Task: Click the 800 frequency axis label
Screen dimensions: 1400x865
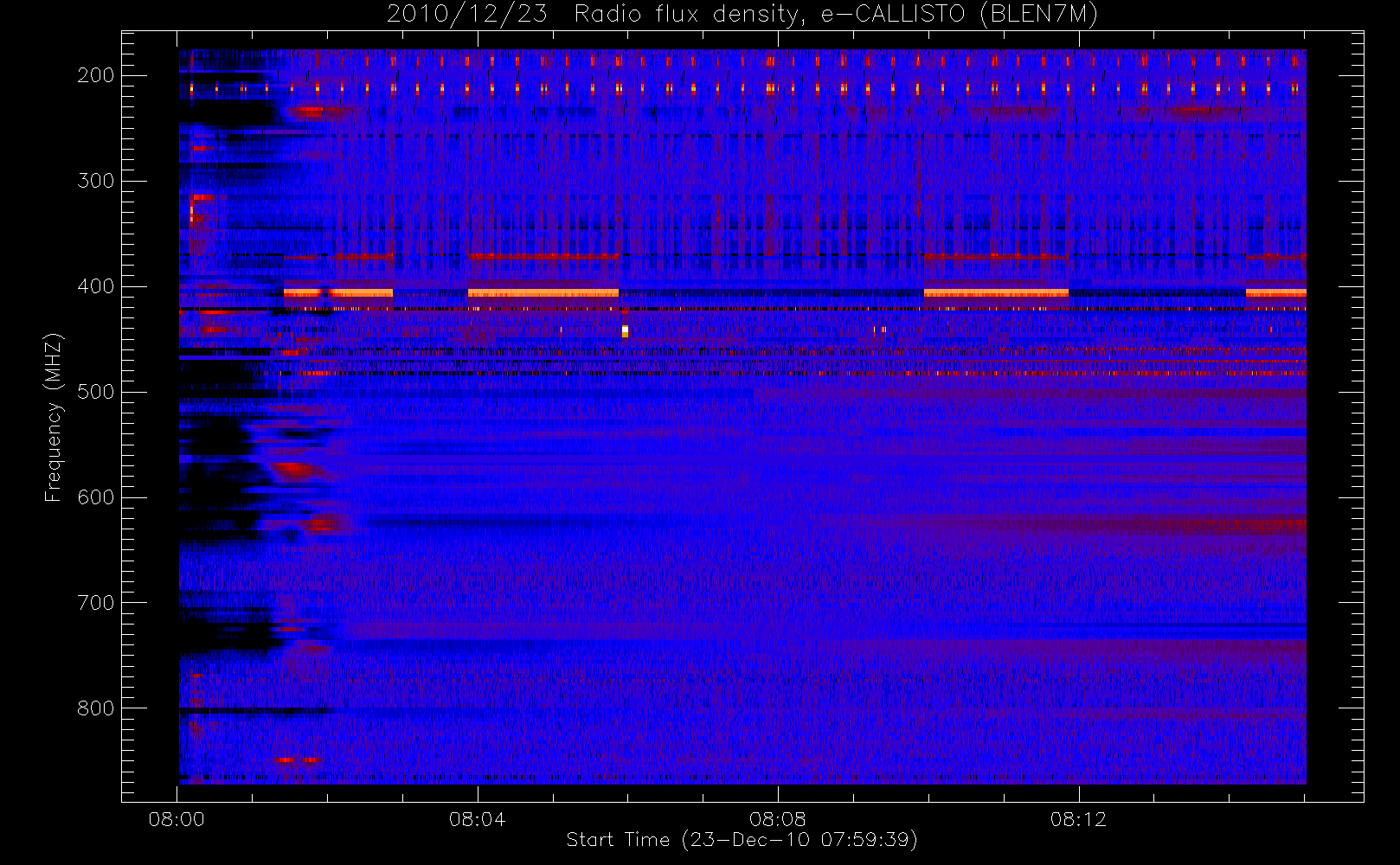Action: 96,708
